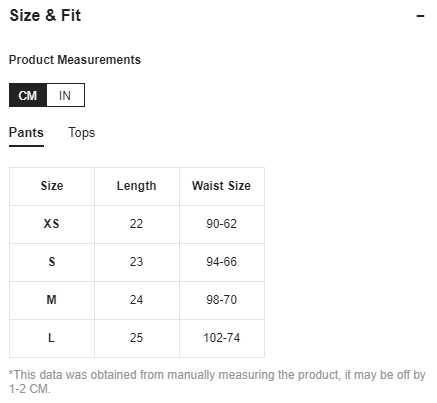Screen dimensions: 437x403
Task: Click the waist value 102-74
Action: coord(222,338)
